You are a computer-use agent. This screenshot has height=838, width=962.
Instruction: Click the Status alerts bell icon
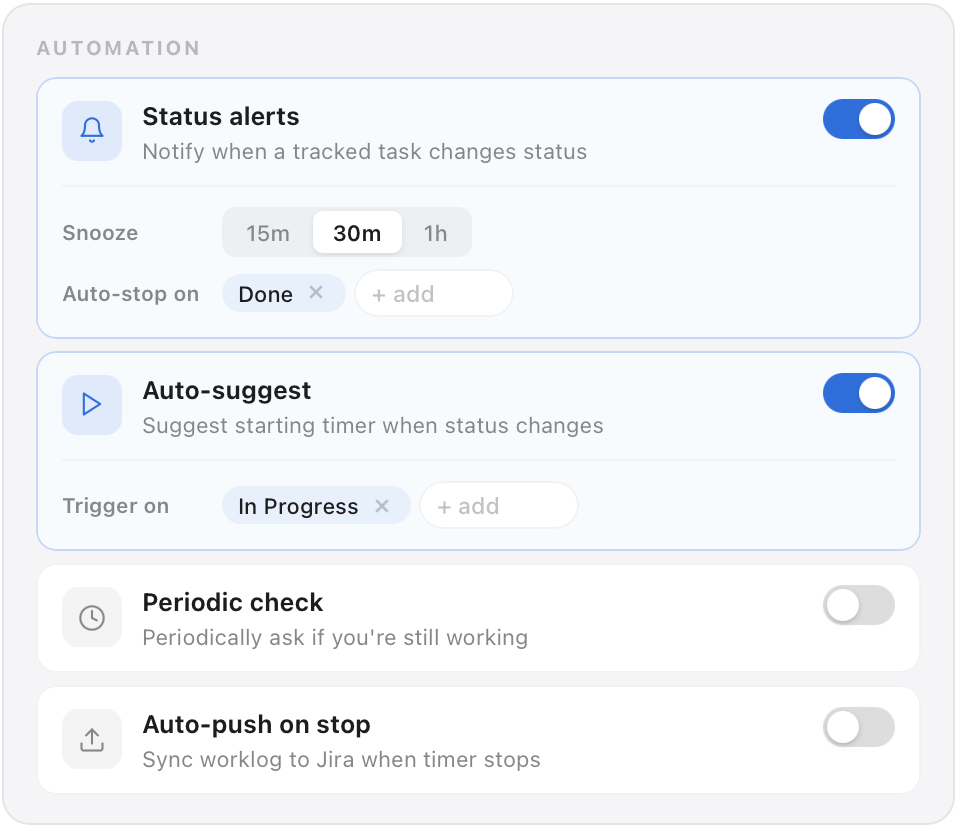pos(92,131)
